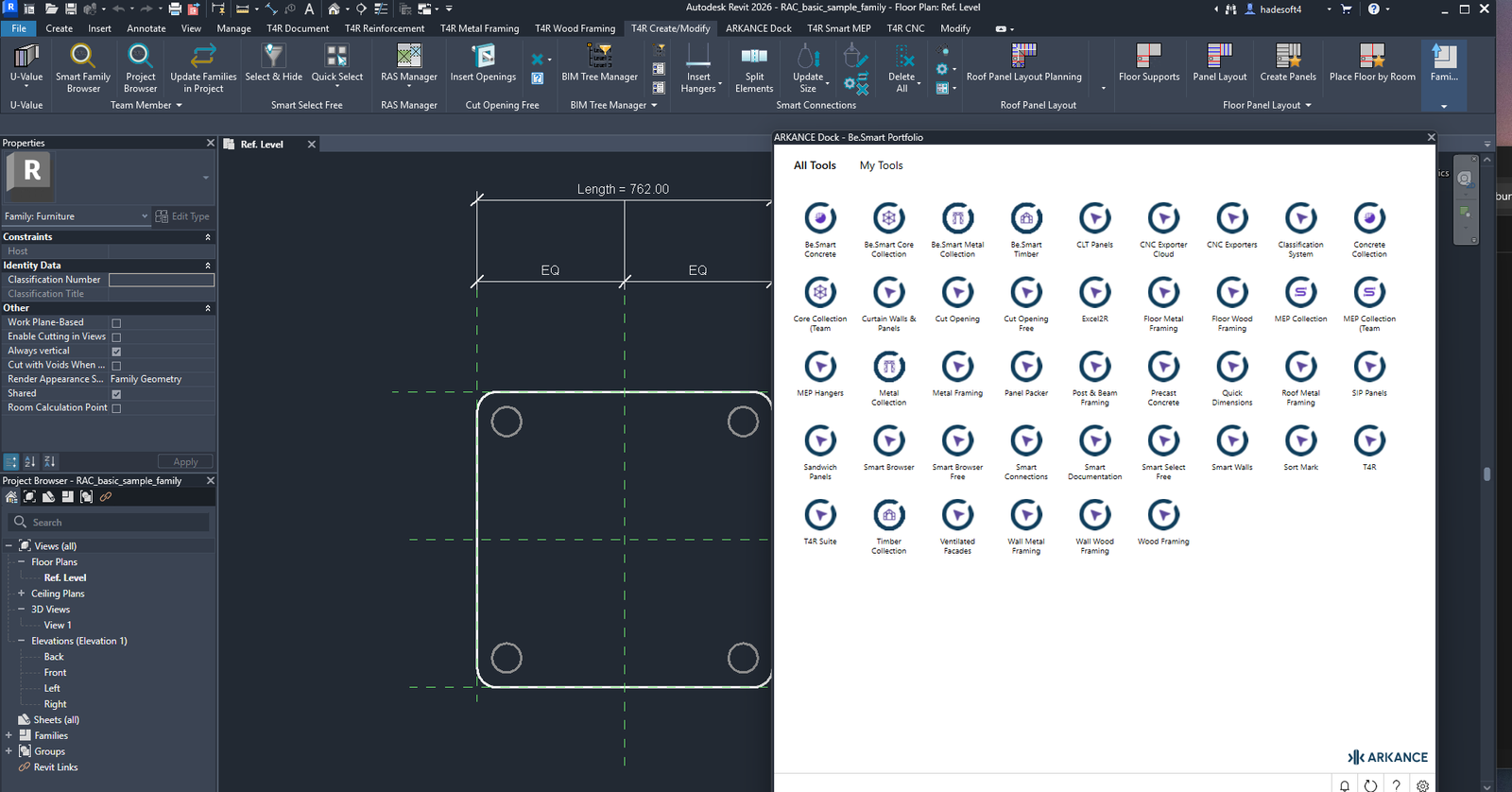The image size is (1512, 792).
Task: Launch Quick Dimensions tool
Action: (x=1232, y=378)
